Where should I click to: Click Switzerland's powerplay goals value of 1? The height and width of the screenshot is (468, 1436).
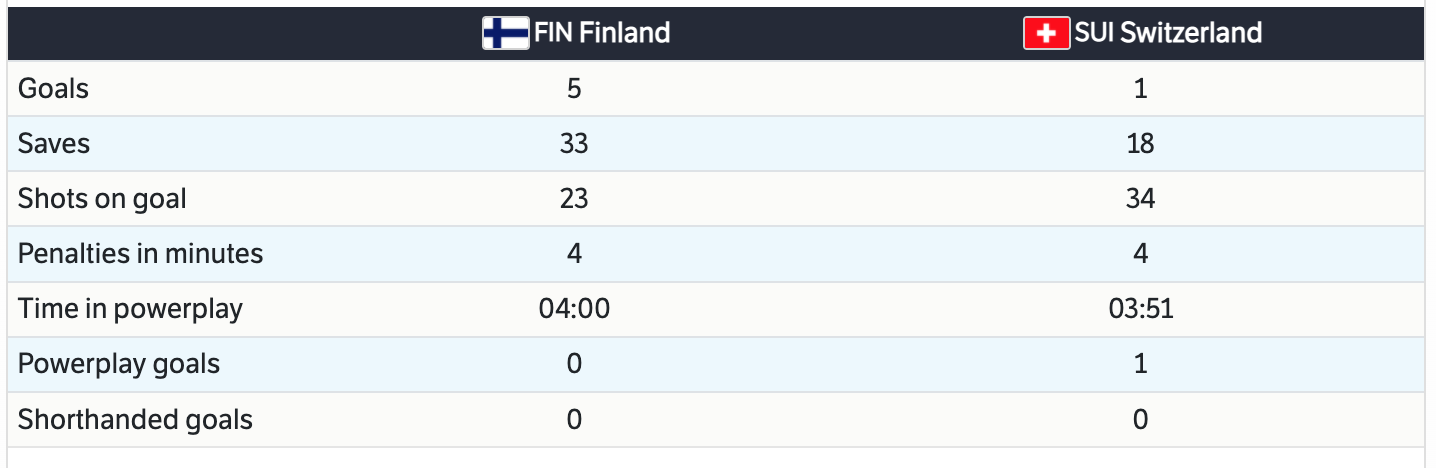(x=1140, y=364)
